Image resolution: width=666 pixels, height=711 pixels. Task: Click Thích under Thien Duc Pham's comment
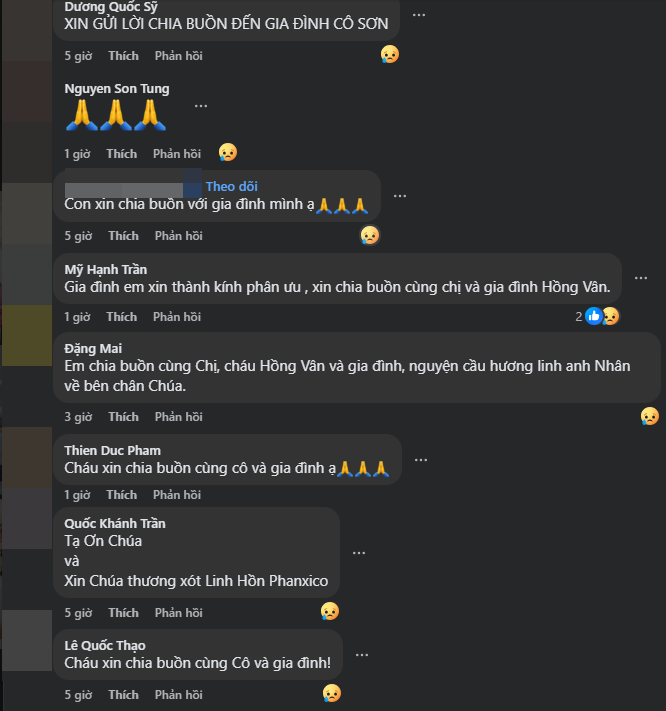pyautogui.click(x=122, y=495)
